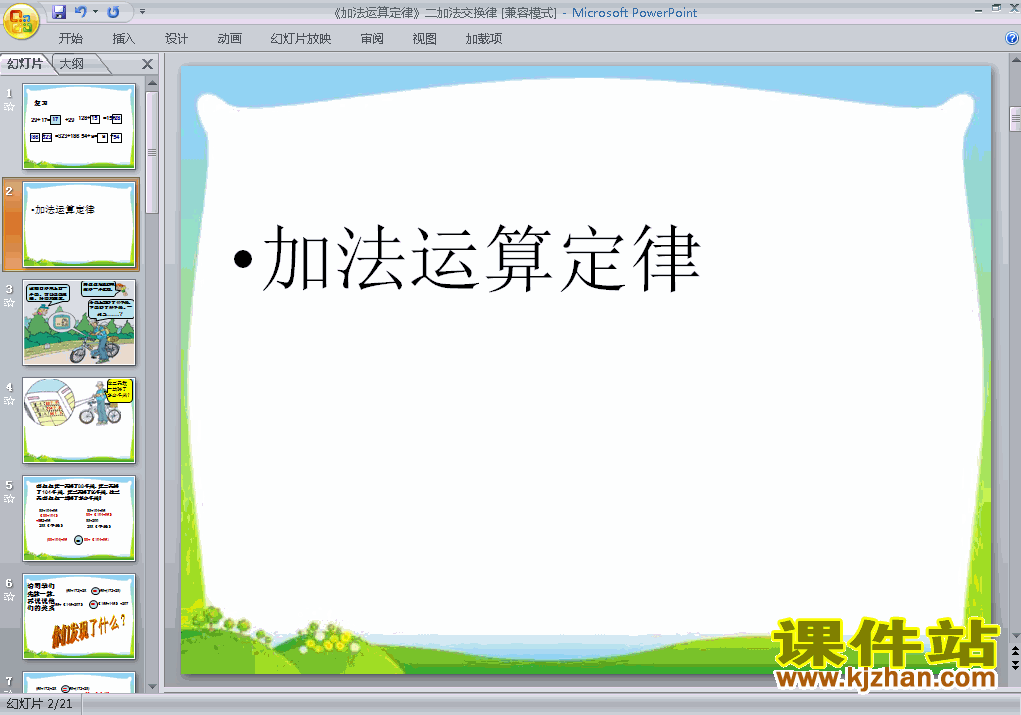The width and height of the screenshot is (1021, 715).
Task: Select slide 6 thumbnail
Action: [79, 617]
